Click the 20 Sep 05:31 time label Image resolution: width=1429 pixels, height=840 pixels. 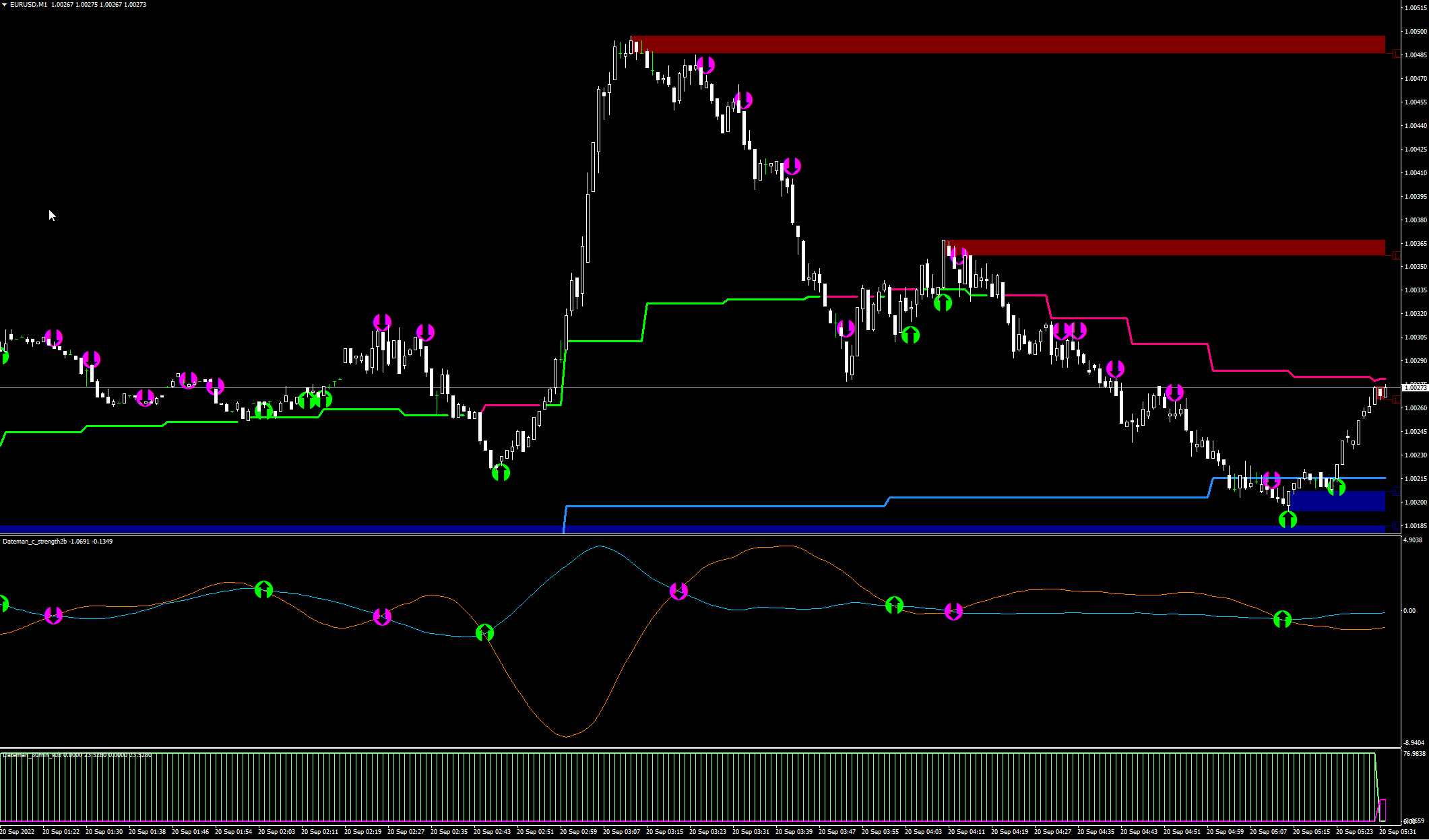(x=1397, y=831)
